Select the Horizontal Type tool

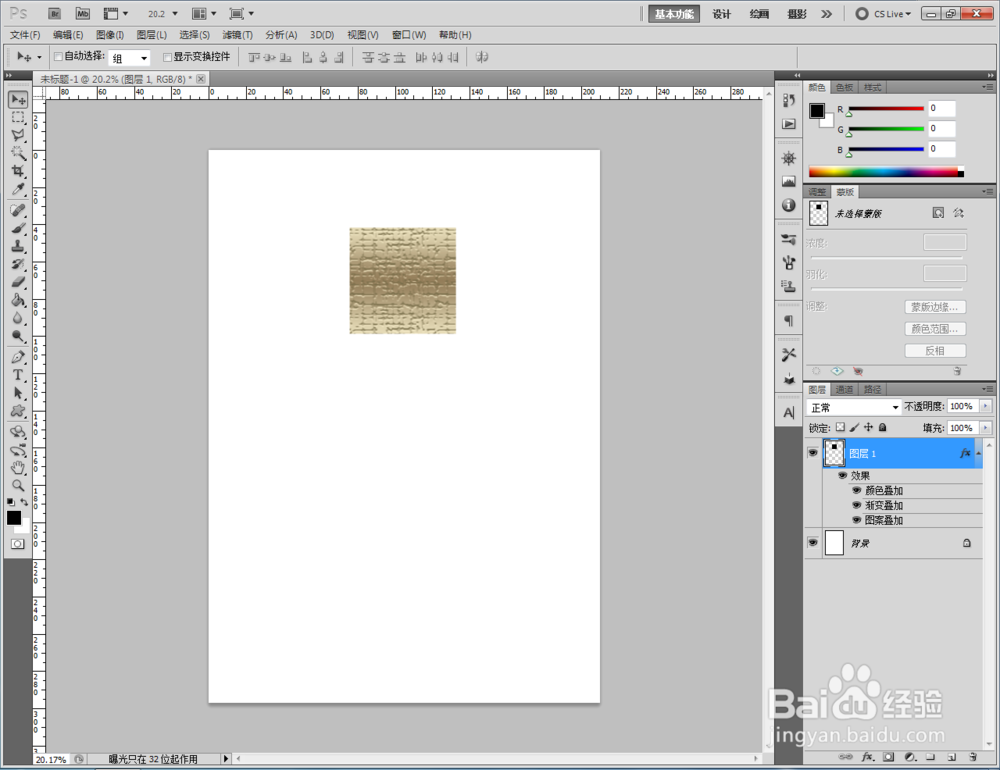click(x=18, y=375)
